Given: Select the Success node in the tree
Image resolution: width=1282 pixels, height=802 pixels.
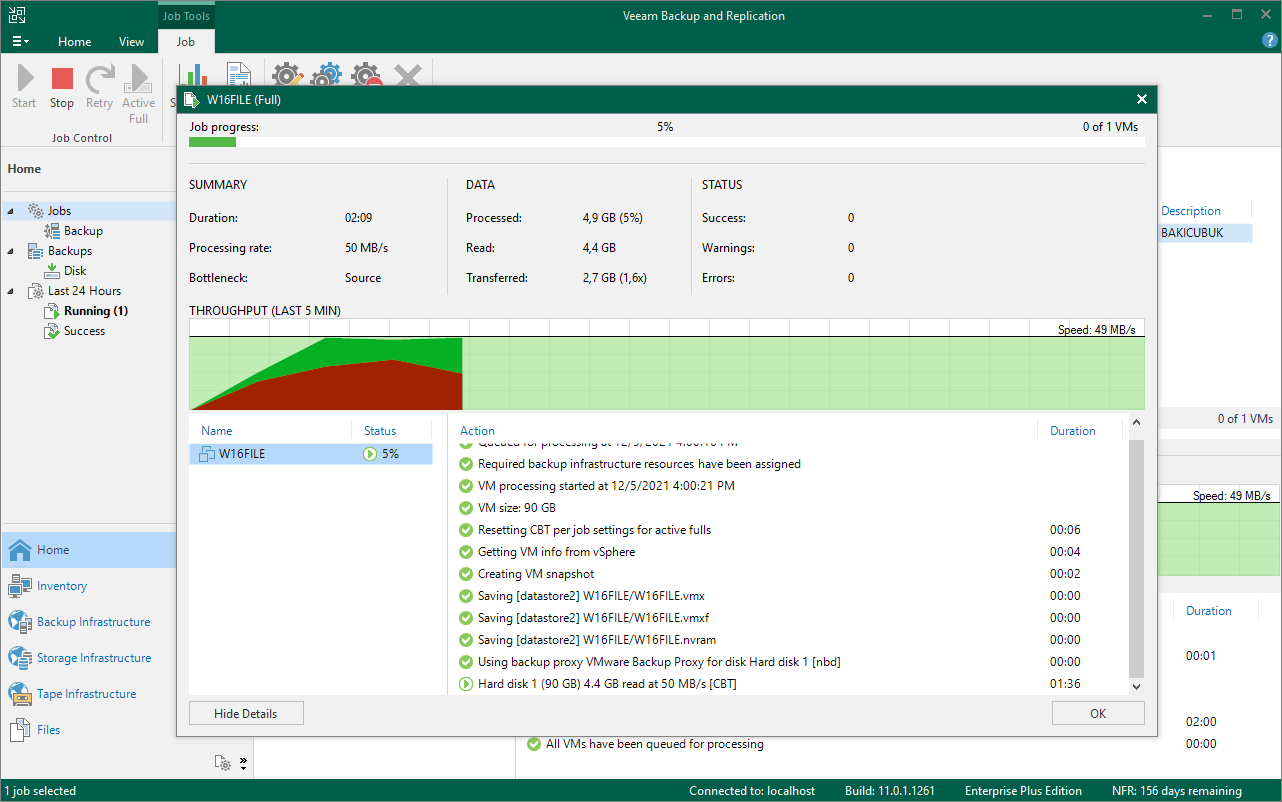Looking at the screenshot, I should [84, 331].
